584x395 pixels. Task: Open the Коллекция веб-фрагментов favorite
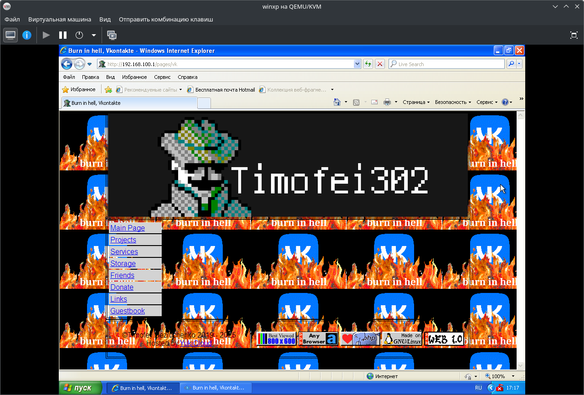click(x=293, y=90)
